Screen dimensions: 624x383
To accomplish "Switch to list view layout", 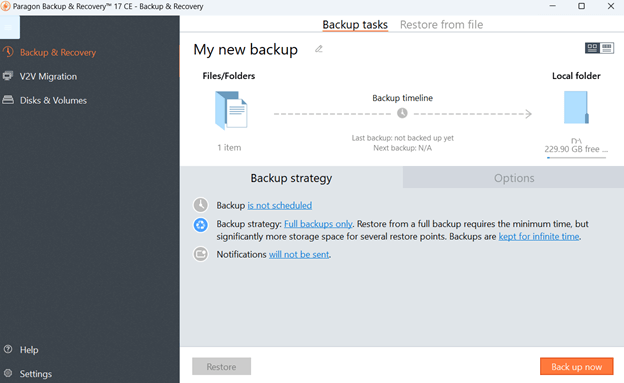I will (607, 48).
